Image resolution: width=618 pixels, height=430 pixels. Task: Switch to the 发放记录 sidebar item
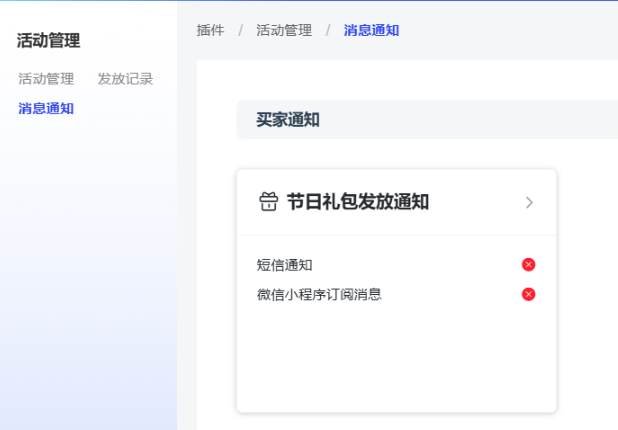(x=125, y=79)
